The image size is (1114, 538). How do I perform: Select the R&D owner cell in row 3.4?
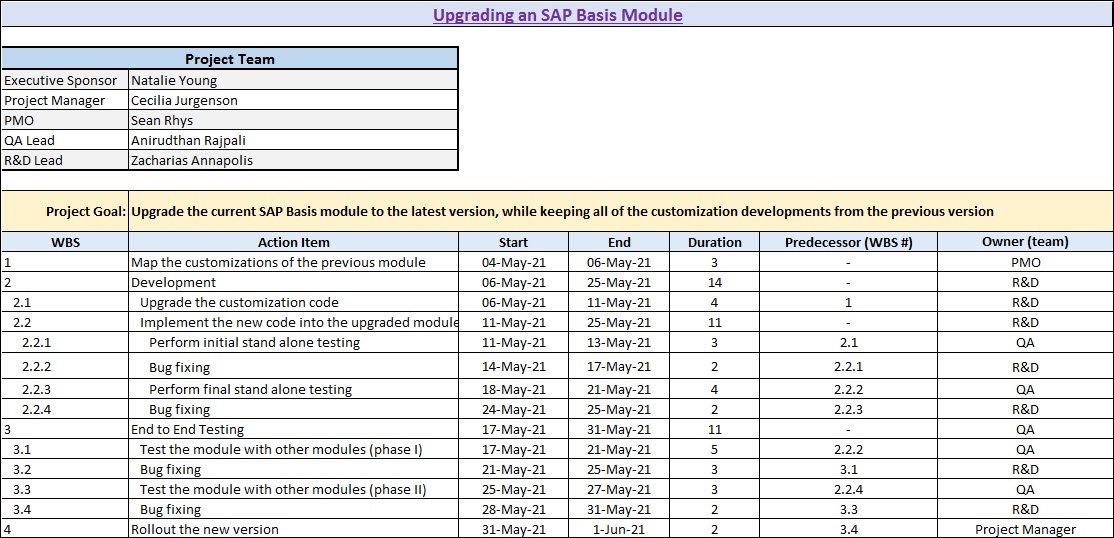point(1025,509)
